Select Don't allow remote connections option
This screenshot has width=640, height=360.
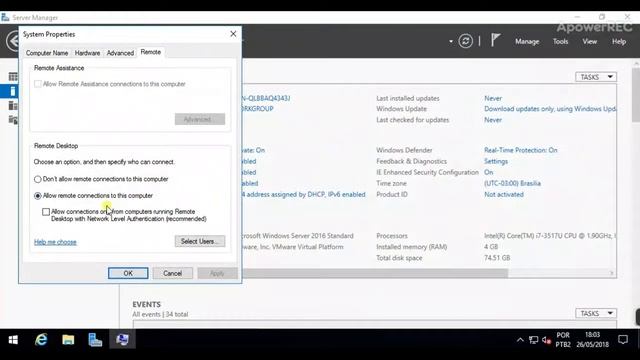tap(101, 179)
